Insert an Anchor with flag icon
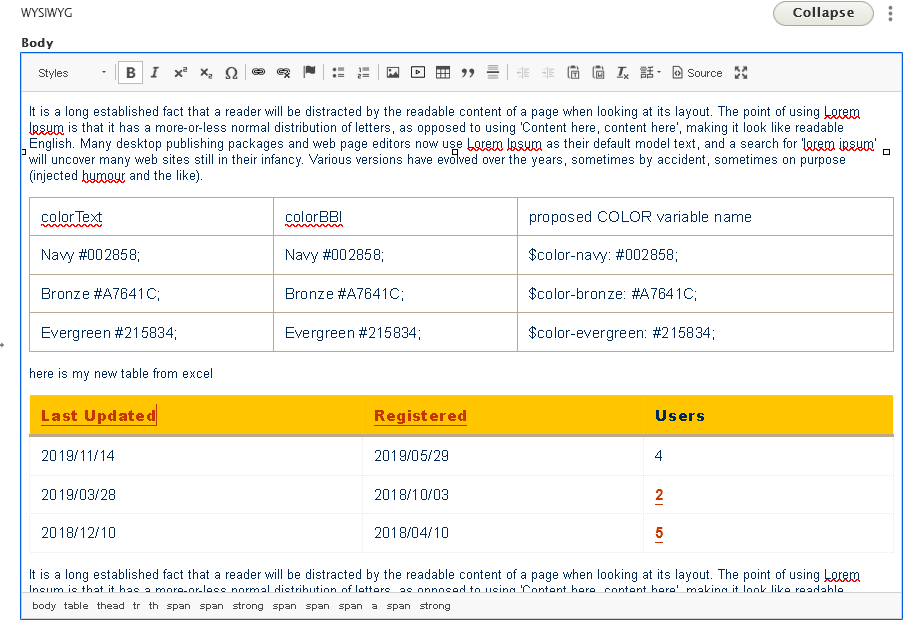Viewport: 913px width, 625px height. (x=309, y=72)
